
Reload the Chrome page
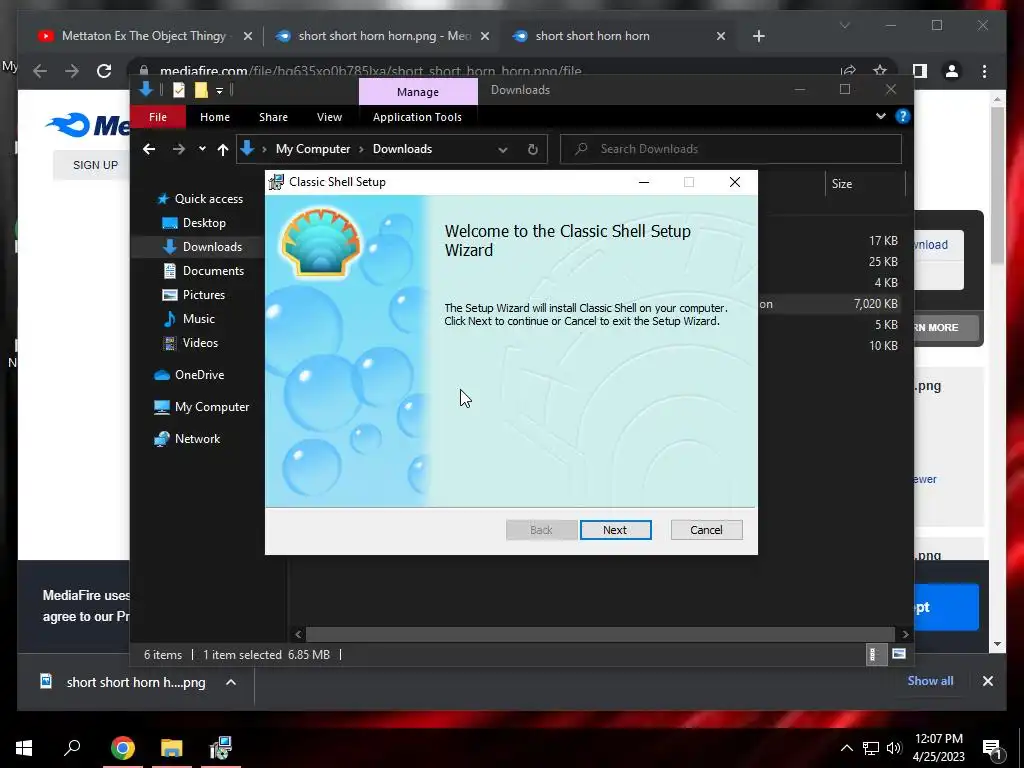104,71
